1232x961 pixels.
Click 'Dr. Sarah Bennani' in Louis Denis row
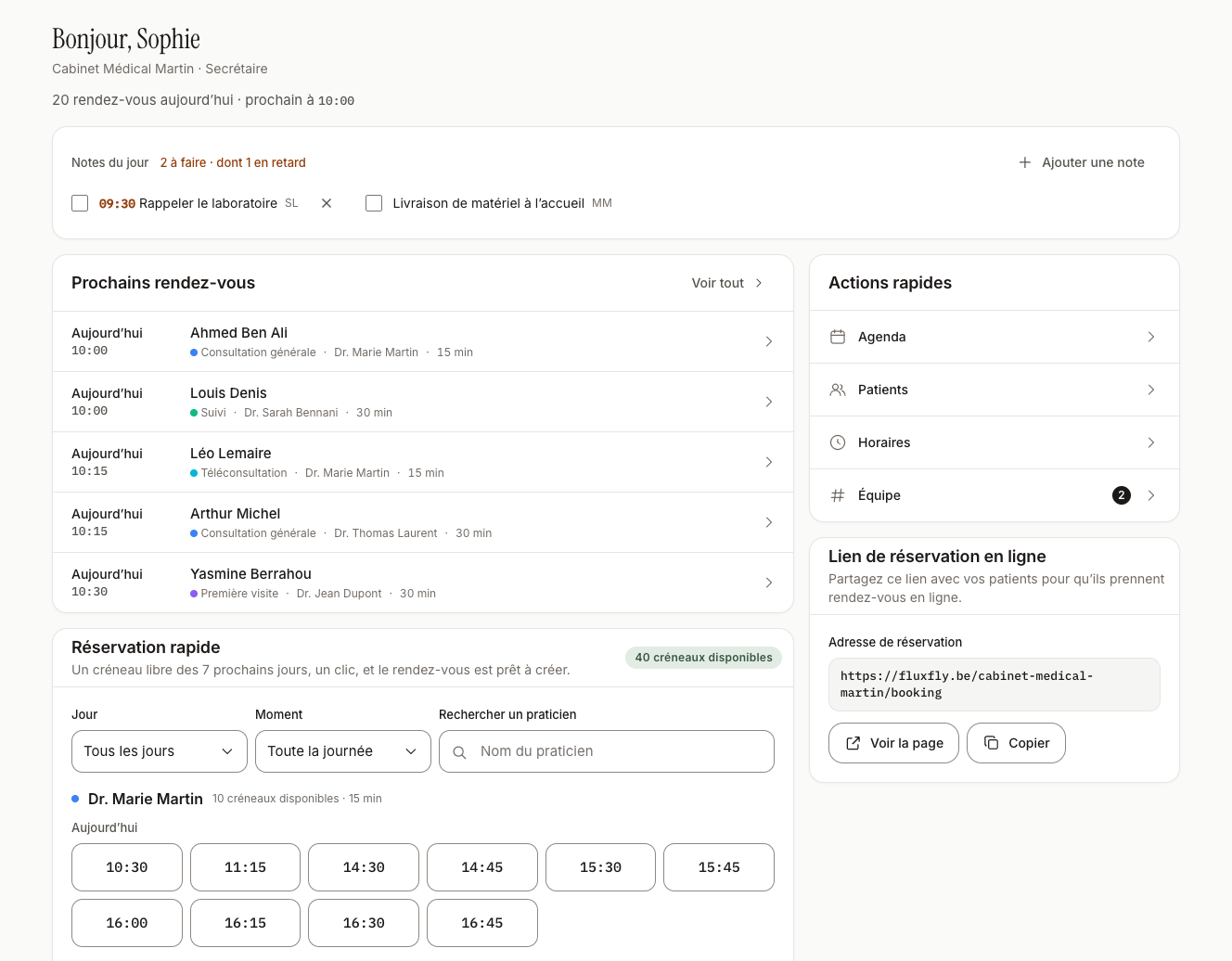(291, 413)
